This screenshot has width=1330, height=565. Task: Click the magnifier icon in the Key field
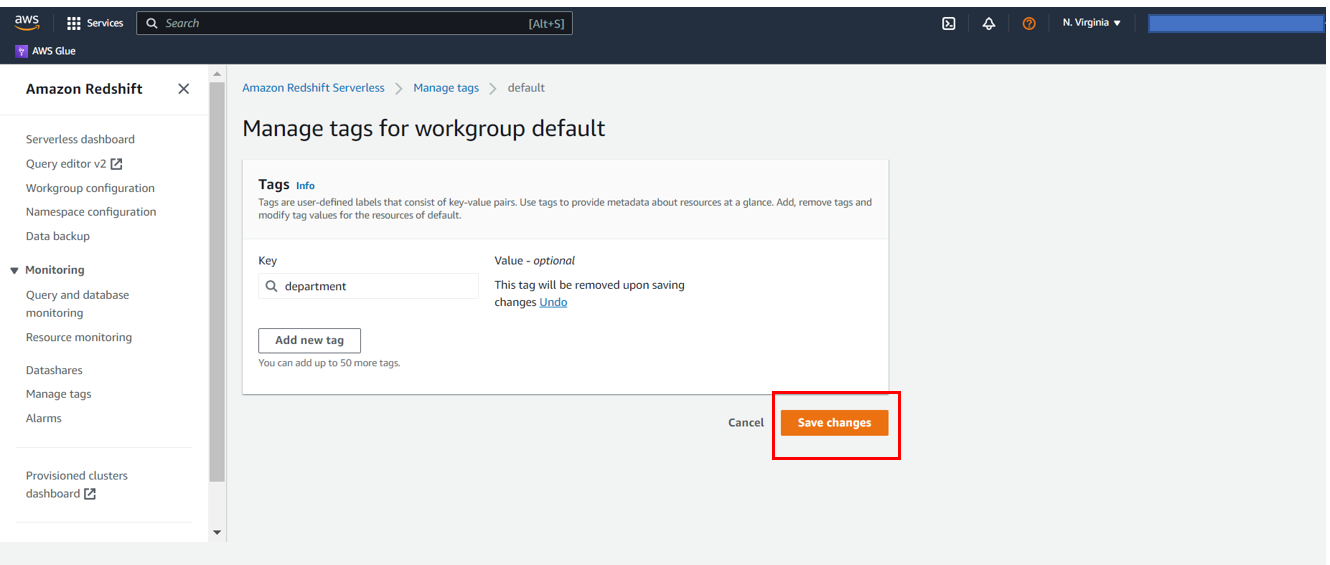[272, 286]
